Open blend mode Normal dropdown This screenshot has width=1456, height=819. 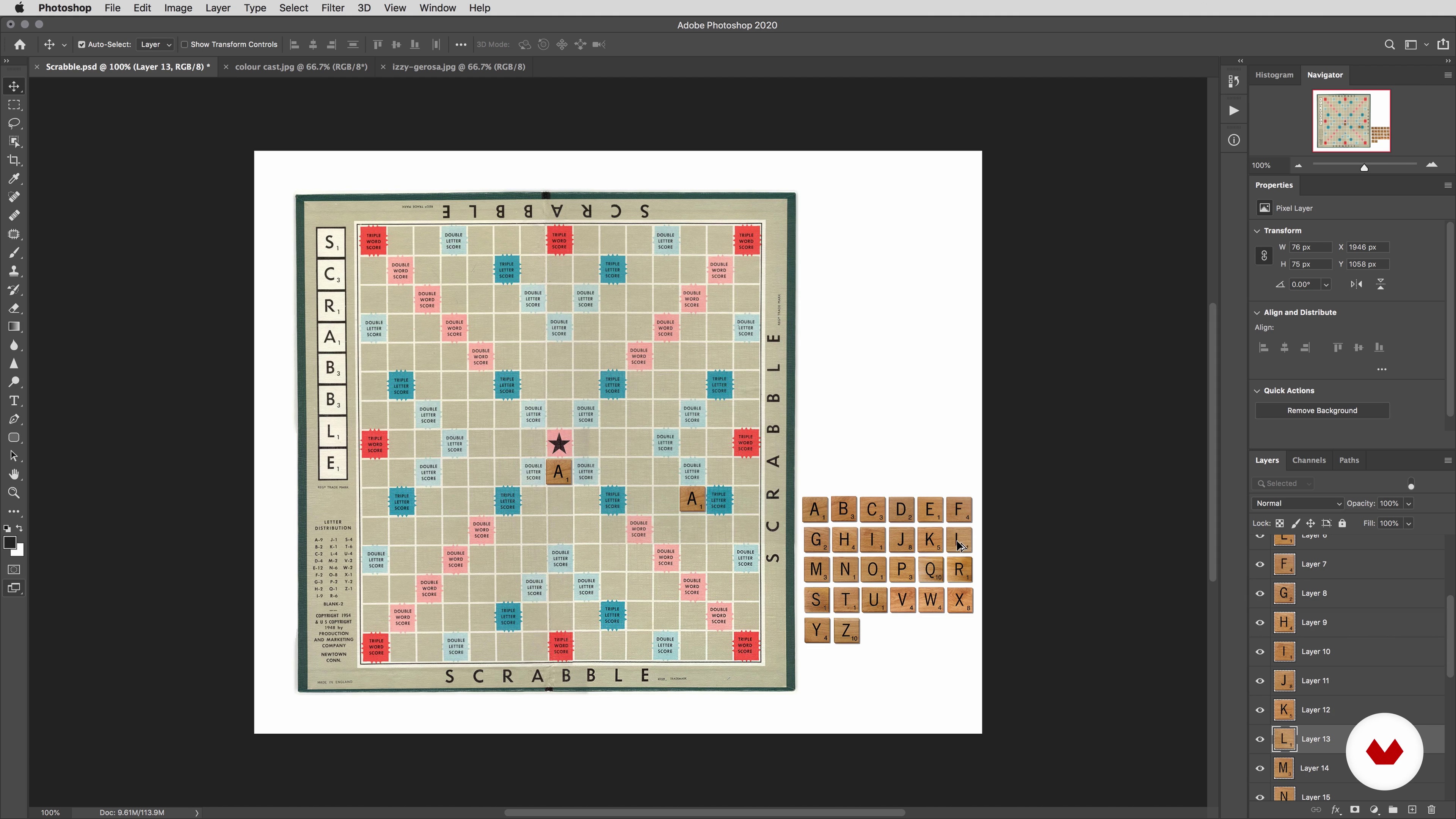[1297, 504]
